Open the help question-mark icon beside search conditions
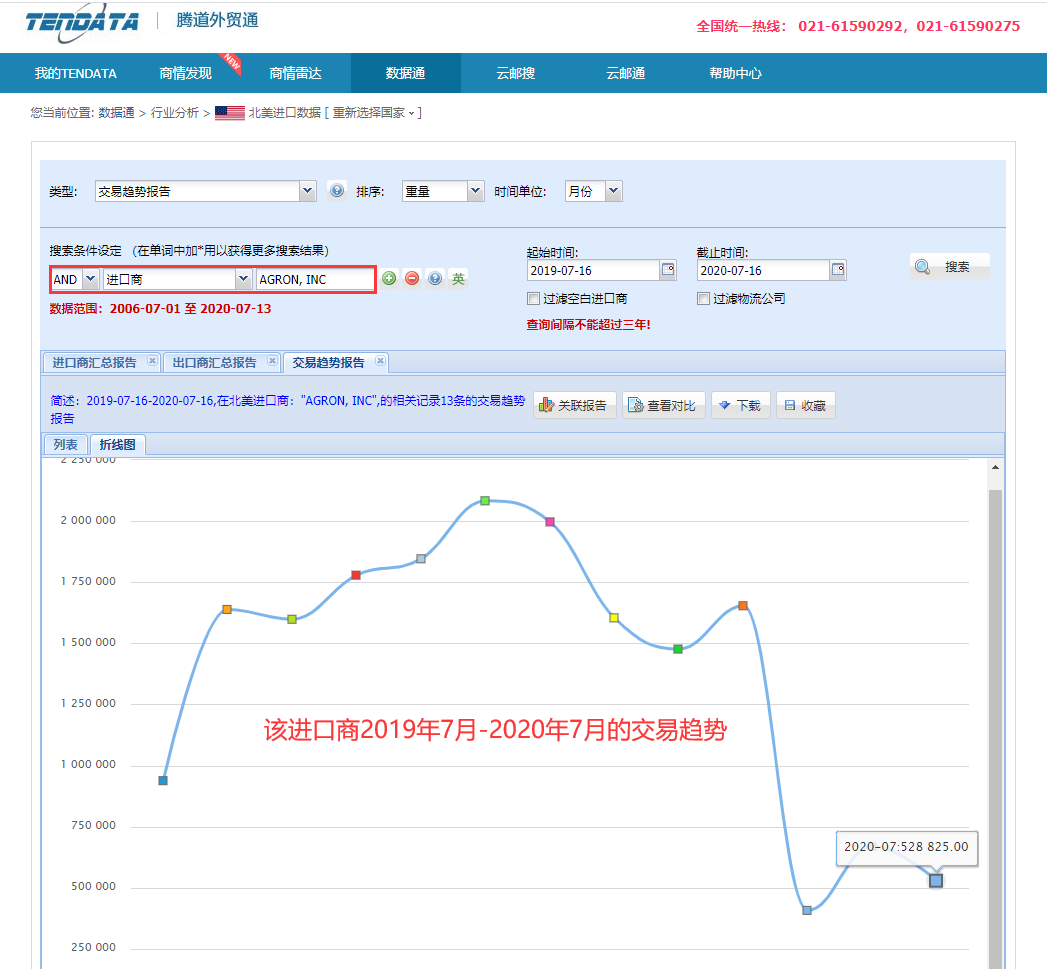 [x=435, y=278]
